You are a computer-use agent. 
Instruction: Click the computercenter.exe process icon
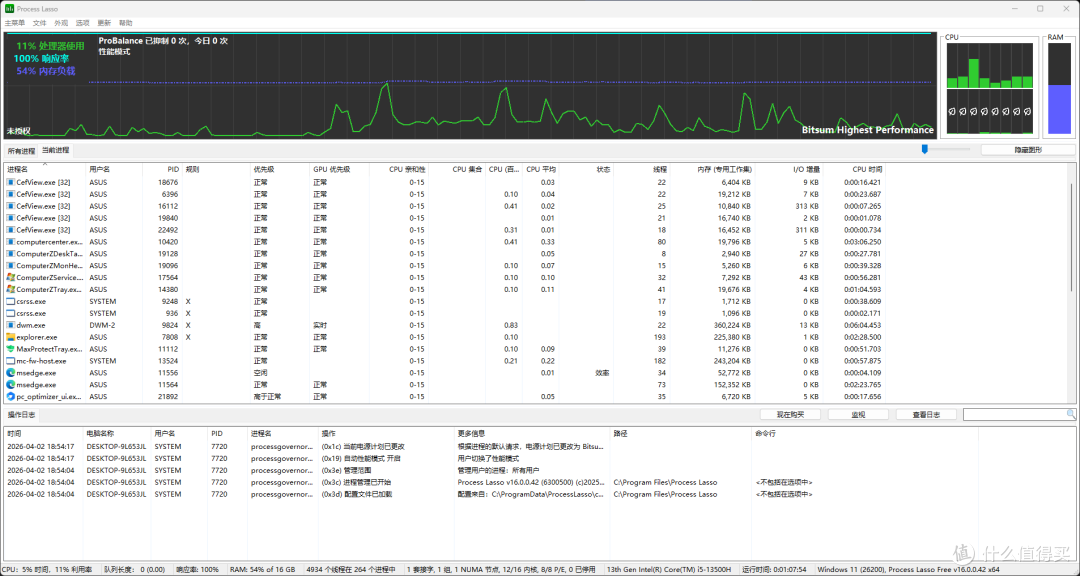[10, 242]
